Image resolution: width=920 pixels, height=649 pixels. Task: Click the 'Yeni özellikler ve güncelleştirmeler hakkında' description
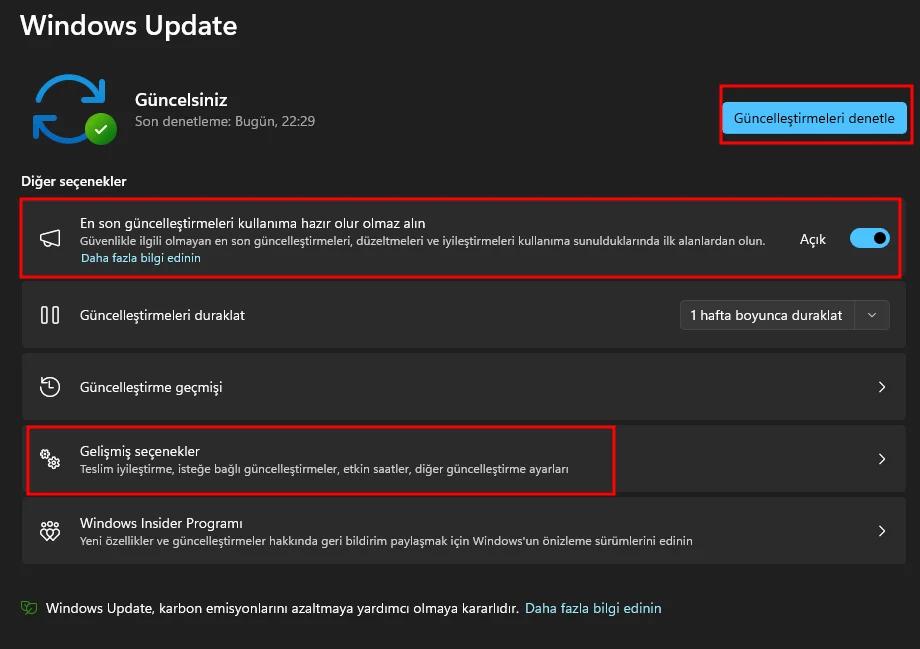click(x=386, y=540)
